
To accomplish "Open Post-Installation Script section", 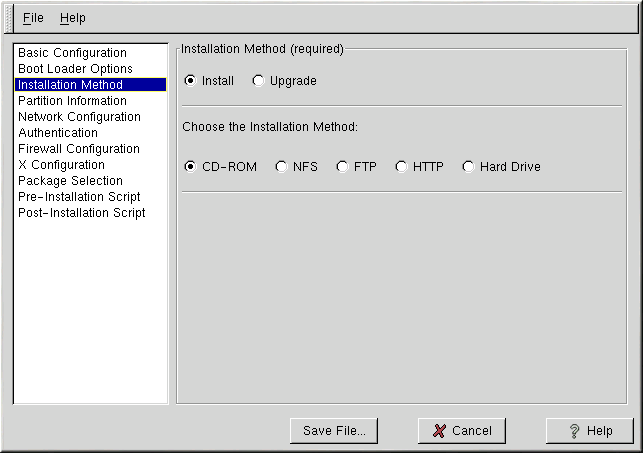I will (81, 213).
